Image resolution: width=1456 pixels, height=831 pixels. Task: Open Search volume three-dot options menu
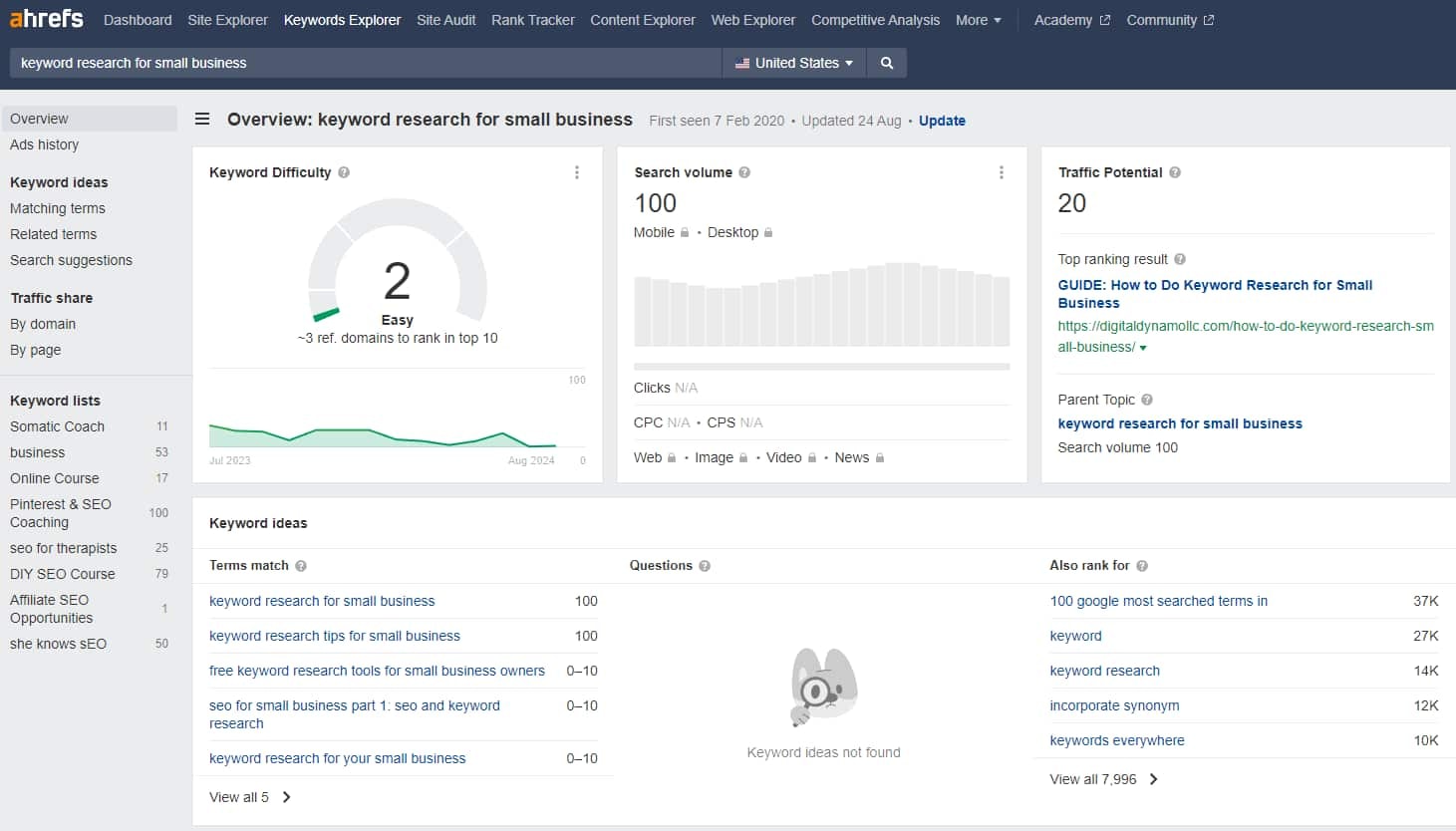coord(1002,172)
